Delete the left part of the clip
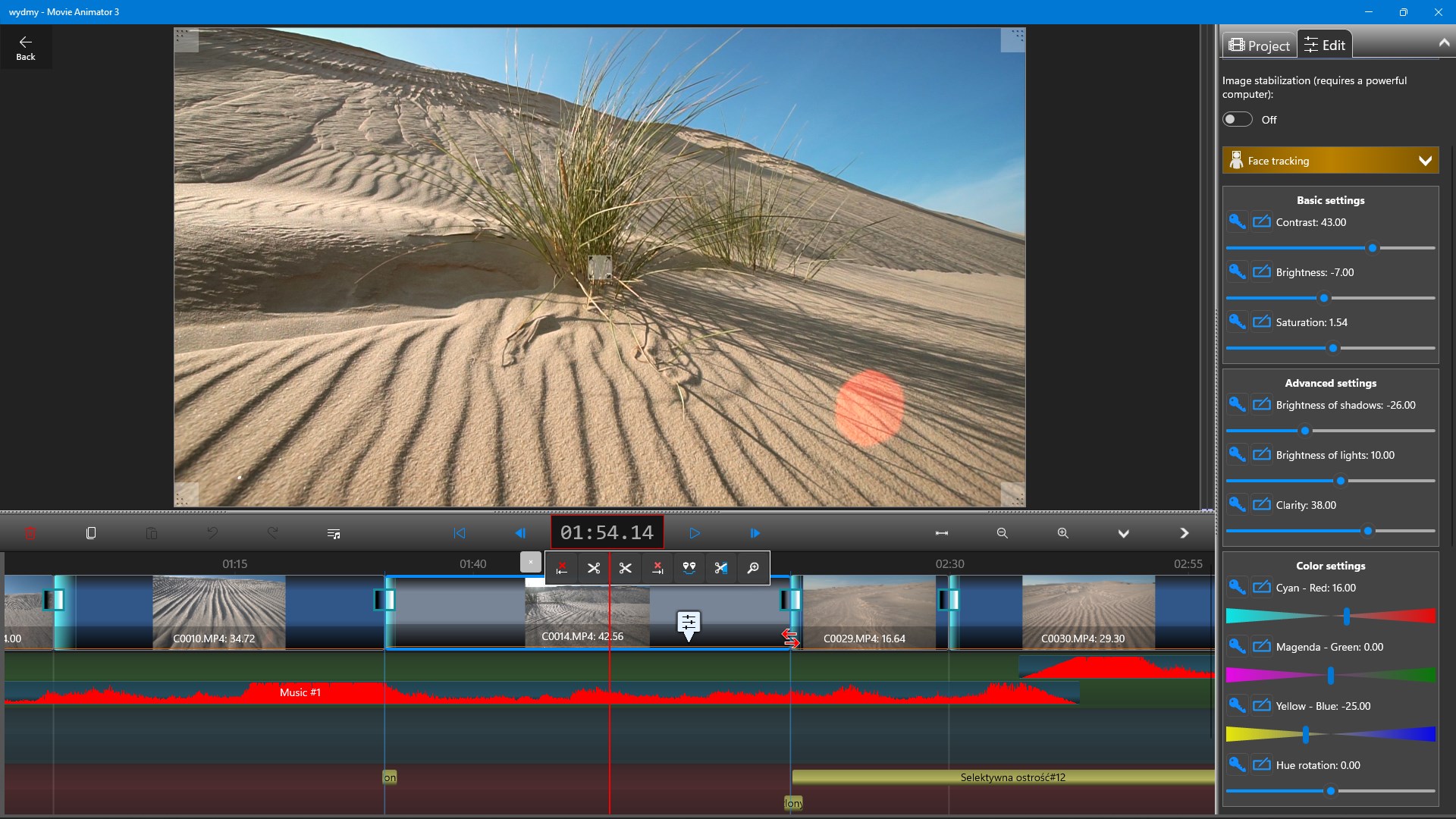 point(562,568)
